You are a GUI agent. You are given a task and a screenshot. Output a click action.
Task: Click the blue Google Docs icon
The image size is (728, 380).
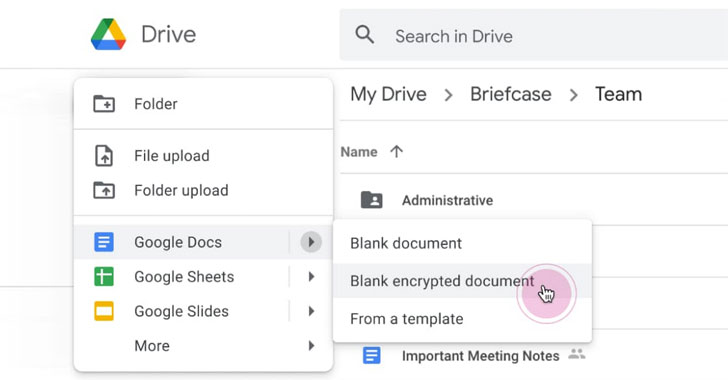[104, 242]
